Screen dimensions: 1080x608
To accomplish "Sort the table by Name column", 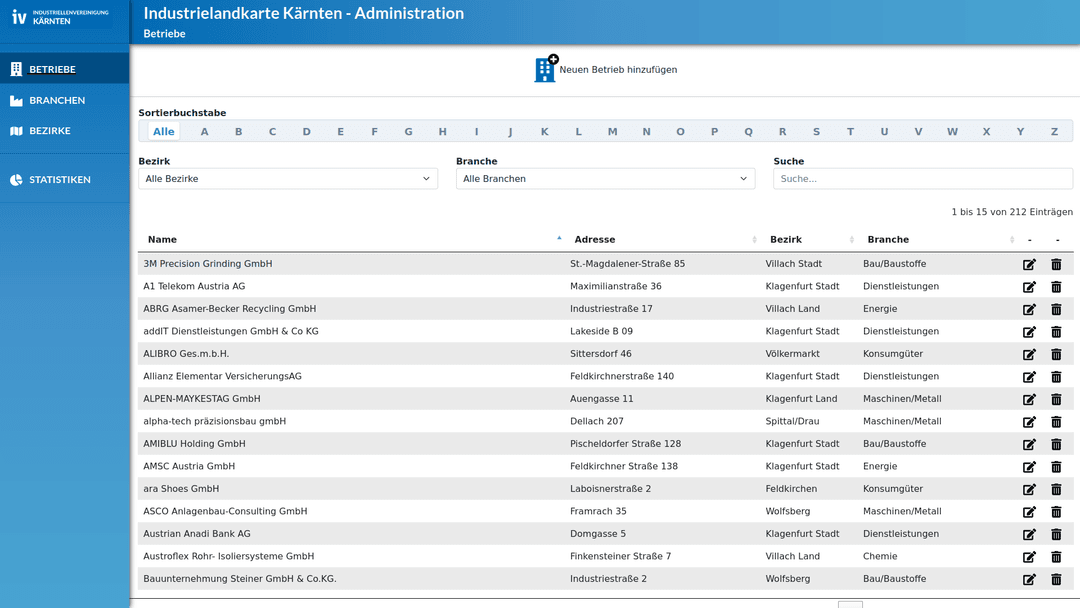I will tap(353, 240).
